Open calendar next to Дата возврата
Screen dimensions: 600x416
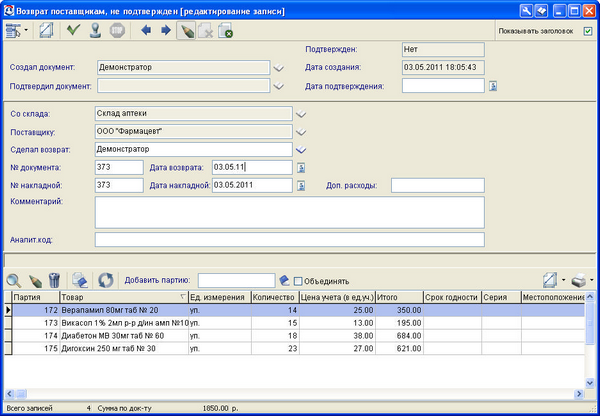coord(301,168)
